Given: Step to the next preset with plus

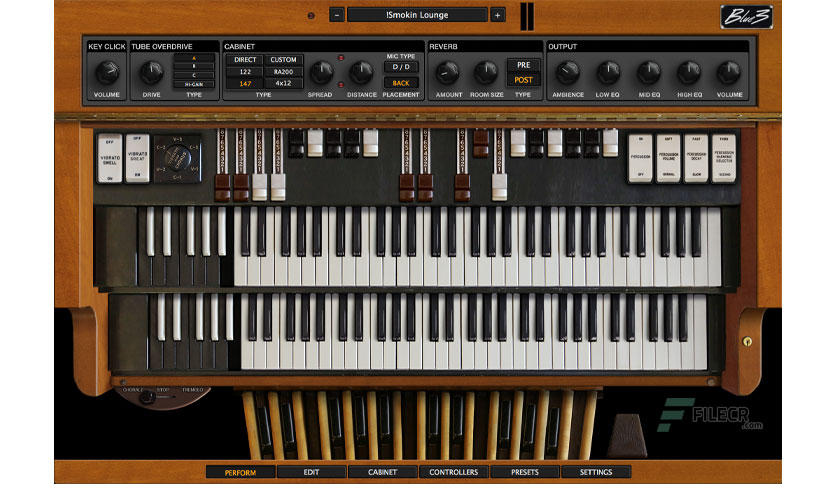Looking at the screenshot, I should coord(497,15).
